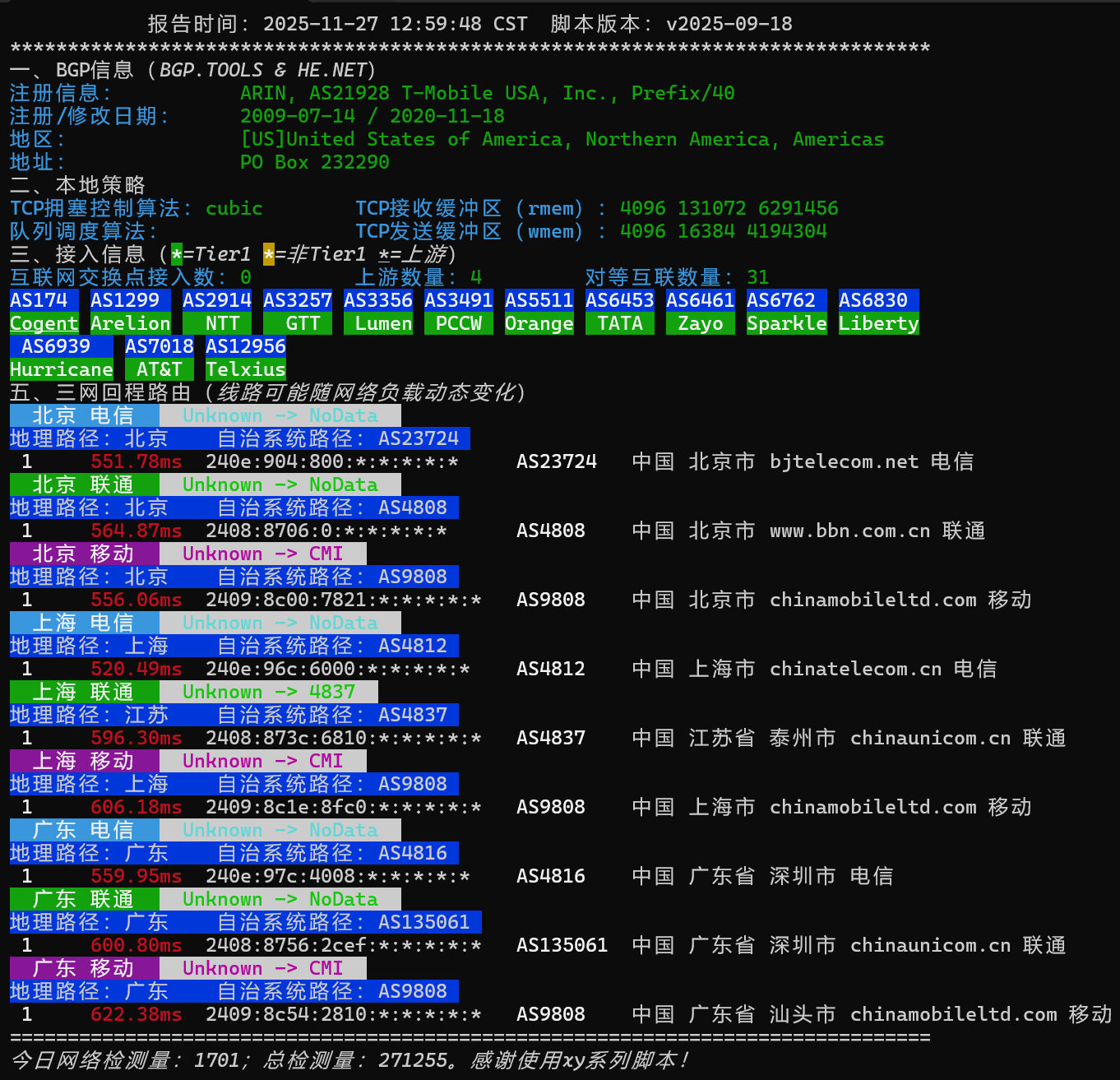Click the Hurricane provider label
The width and height of the screenshot is (1120, 1080).
click(61, 369)
